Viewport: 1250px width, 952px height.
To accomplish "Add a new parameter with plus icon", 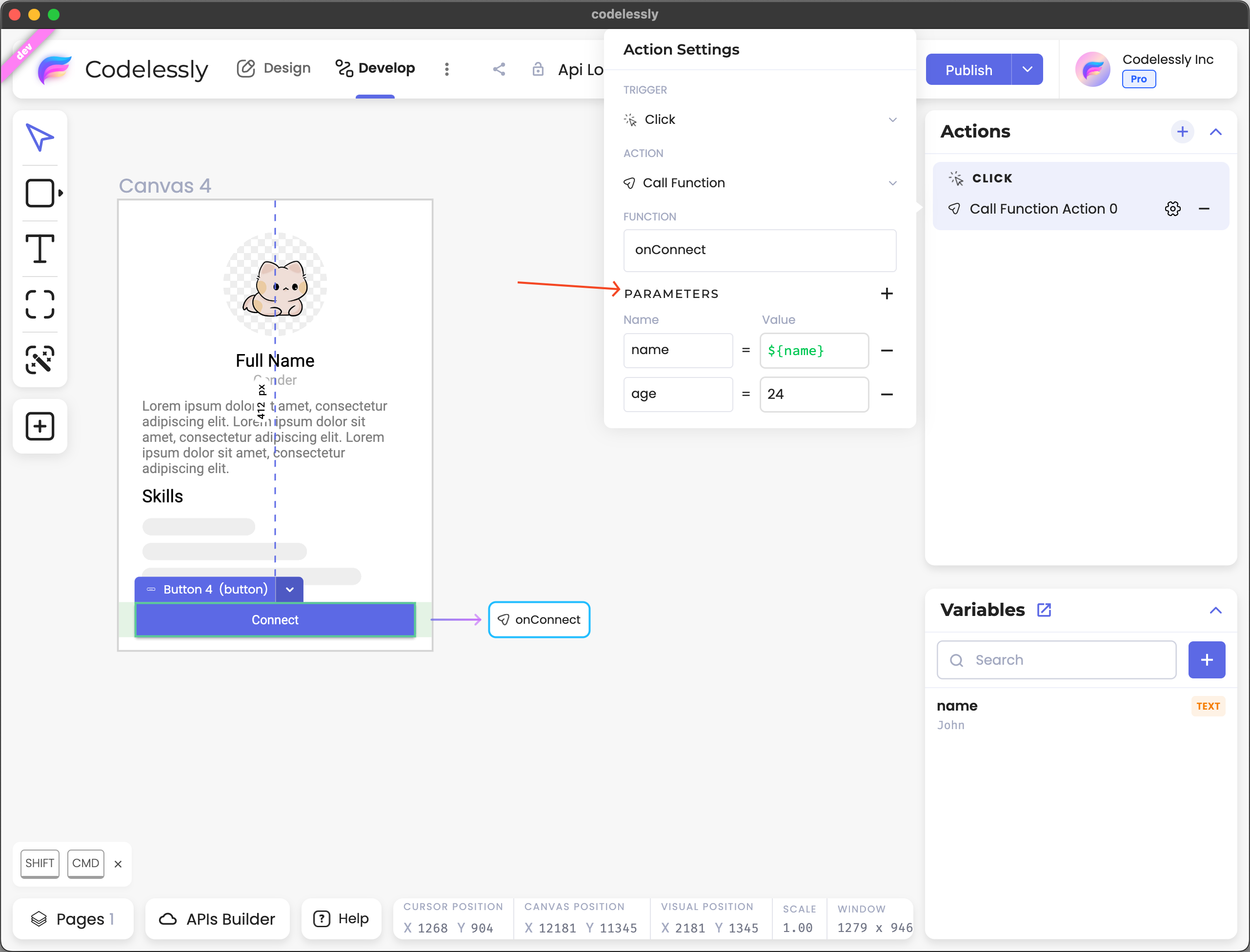I will [x=887, y=294].
